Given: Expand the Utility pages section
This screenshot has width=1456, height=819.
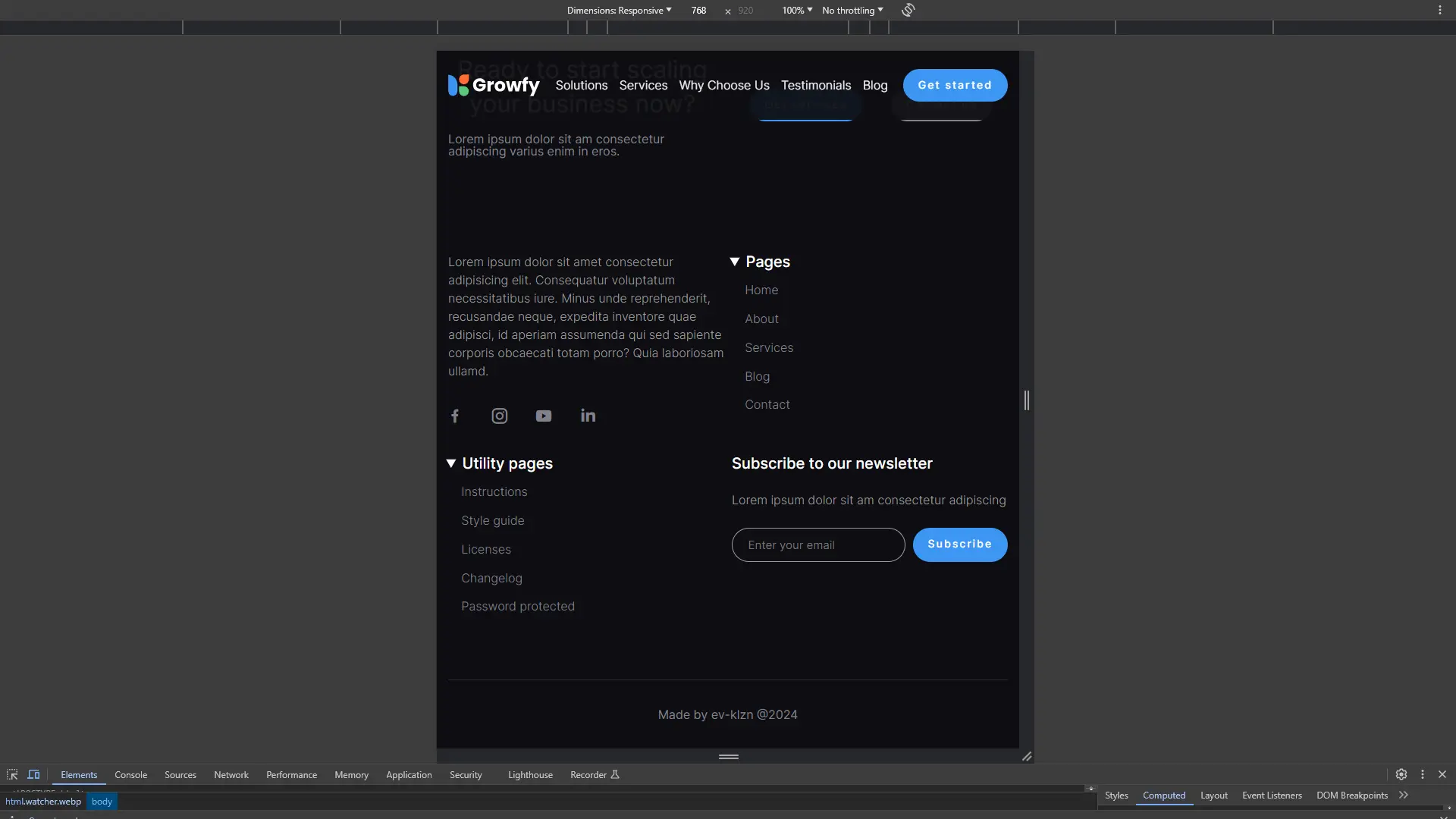Looking at the screenshot, I should pos(452,463).
